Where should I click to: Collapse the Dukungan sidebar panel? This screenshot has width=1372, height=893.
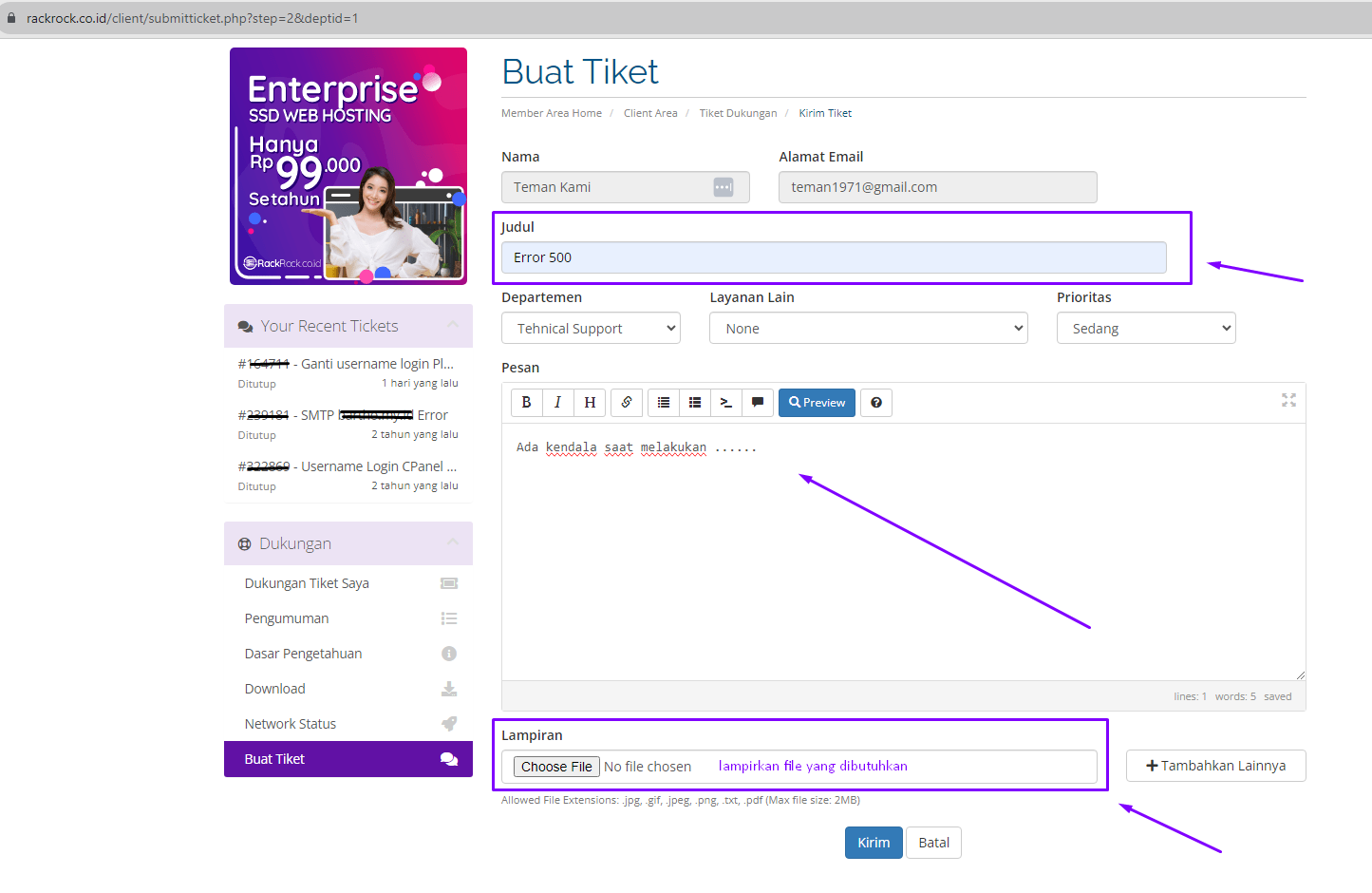tap(453, 542)
